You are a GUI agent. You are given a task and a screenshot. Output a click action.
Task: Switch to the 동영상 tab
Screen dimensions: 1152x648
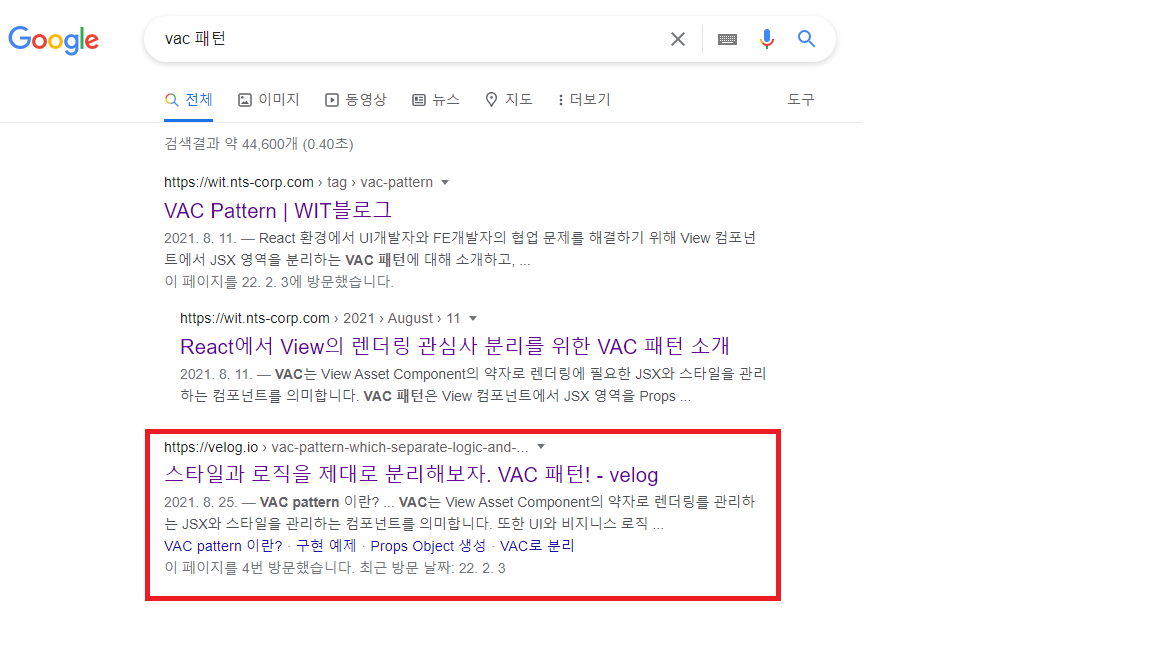(x=356, y=100)
